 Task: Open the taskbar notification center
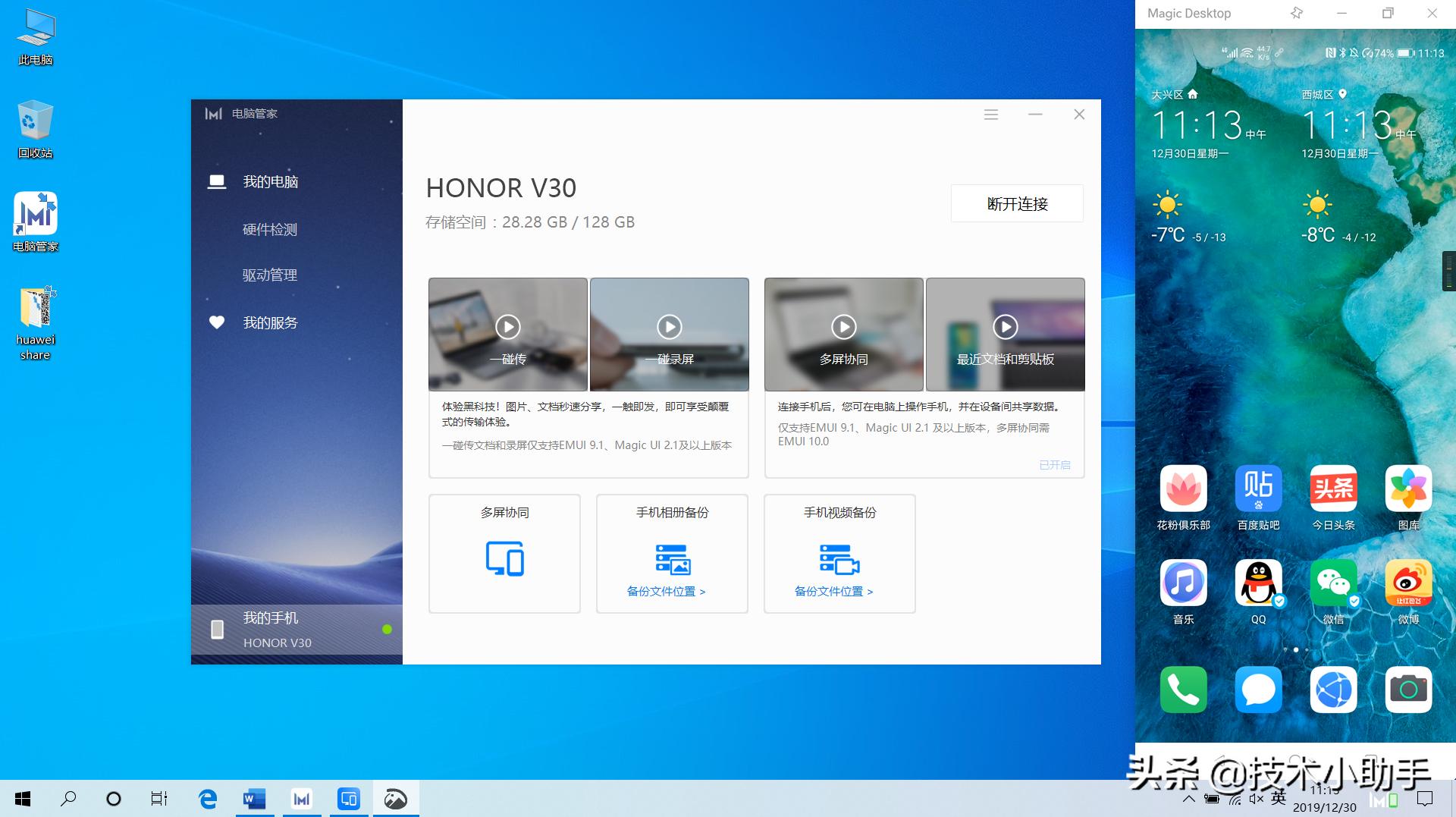[x=1425, y=798]
